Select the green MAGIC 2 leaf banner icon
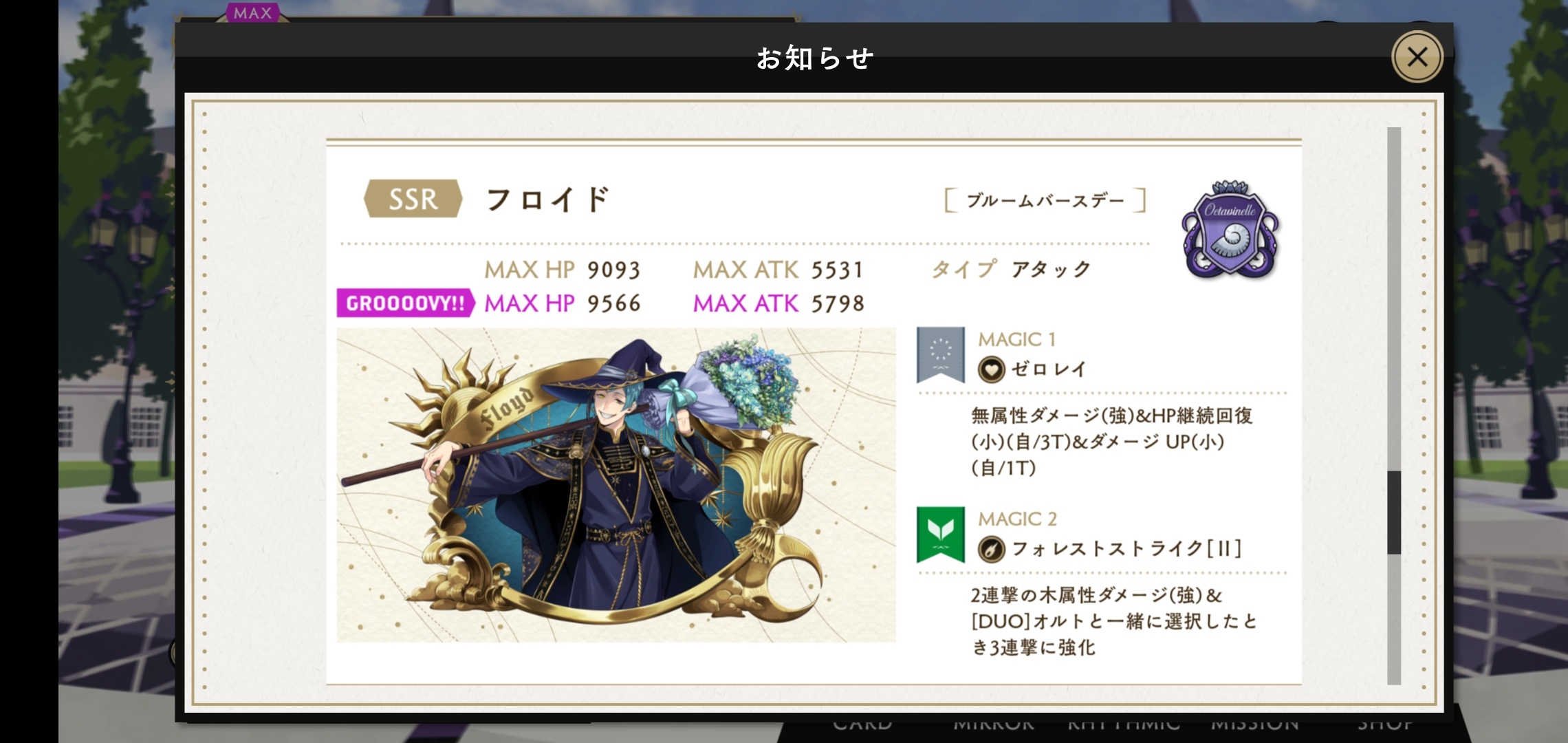The height and width of the screenshot is (743, 1568). click(x=940, y=535)
